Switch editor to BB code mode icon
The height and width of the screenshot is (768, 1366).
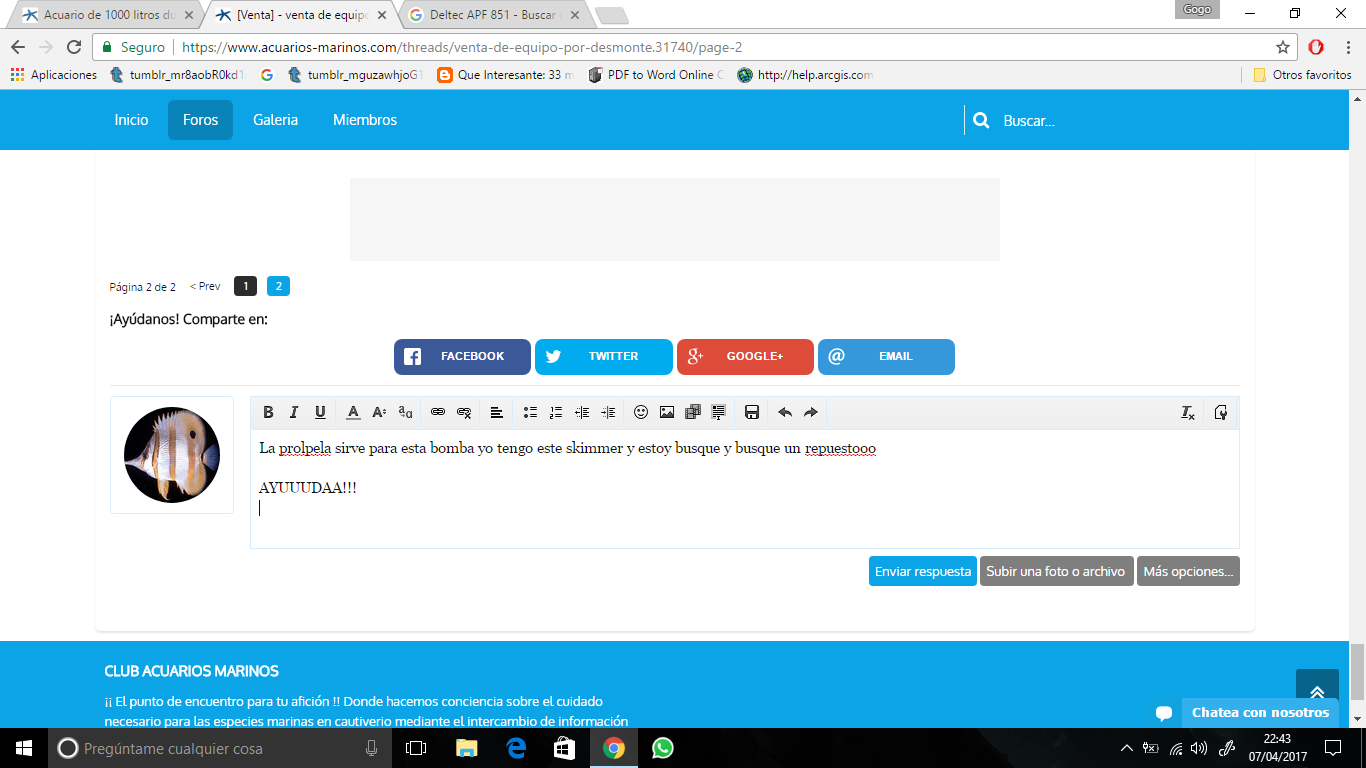[1221, 412]
